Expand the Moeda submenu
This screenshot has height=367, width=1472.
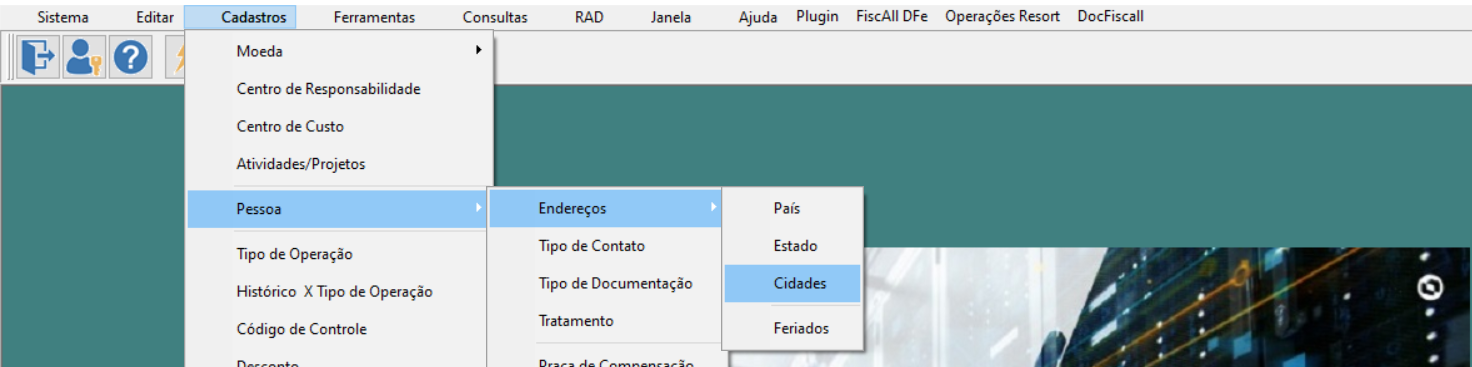[339, 51]
